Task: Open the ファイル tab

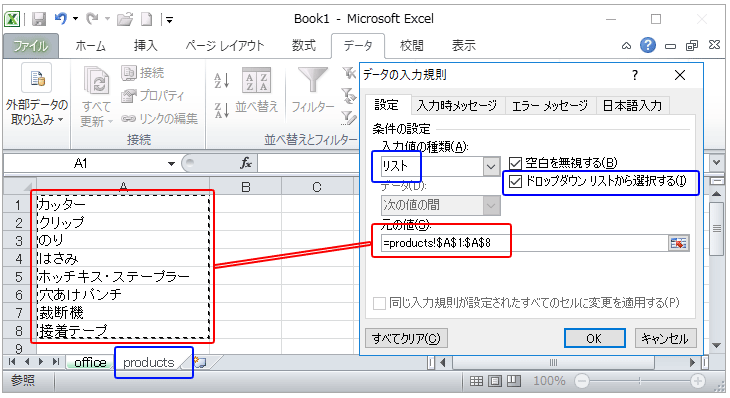Action: (x=31, y=46)
